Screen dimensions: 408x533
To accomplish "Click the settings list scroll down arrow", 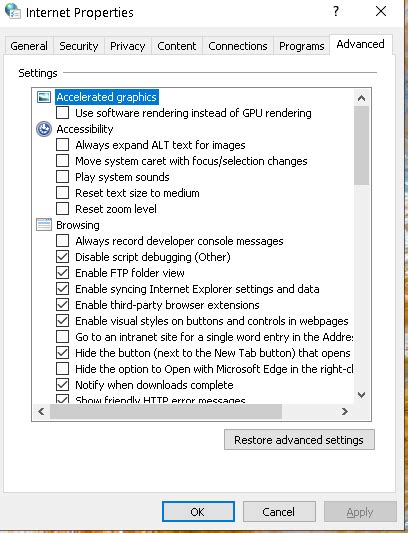I will 361,395.
